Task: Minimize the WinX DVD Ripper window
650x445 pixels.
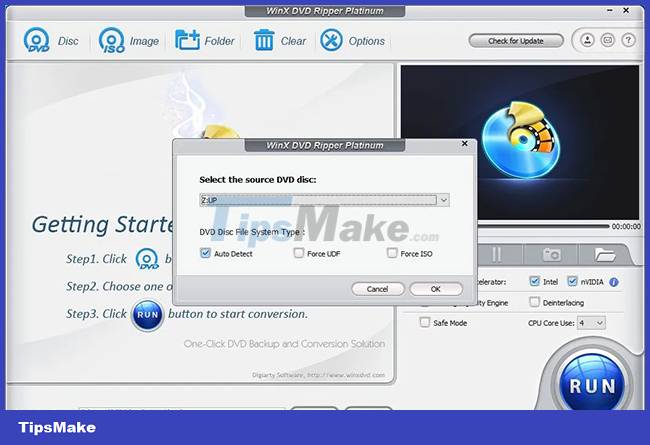Action: coord(610,11)
